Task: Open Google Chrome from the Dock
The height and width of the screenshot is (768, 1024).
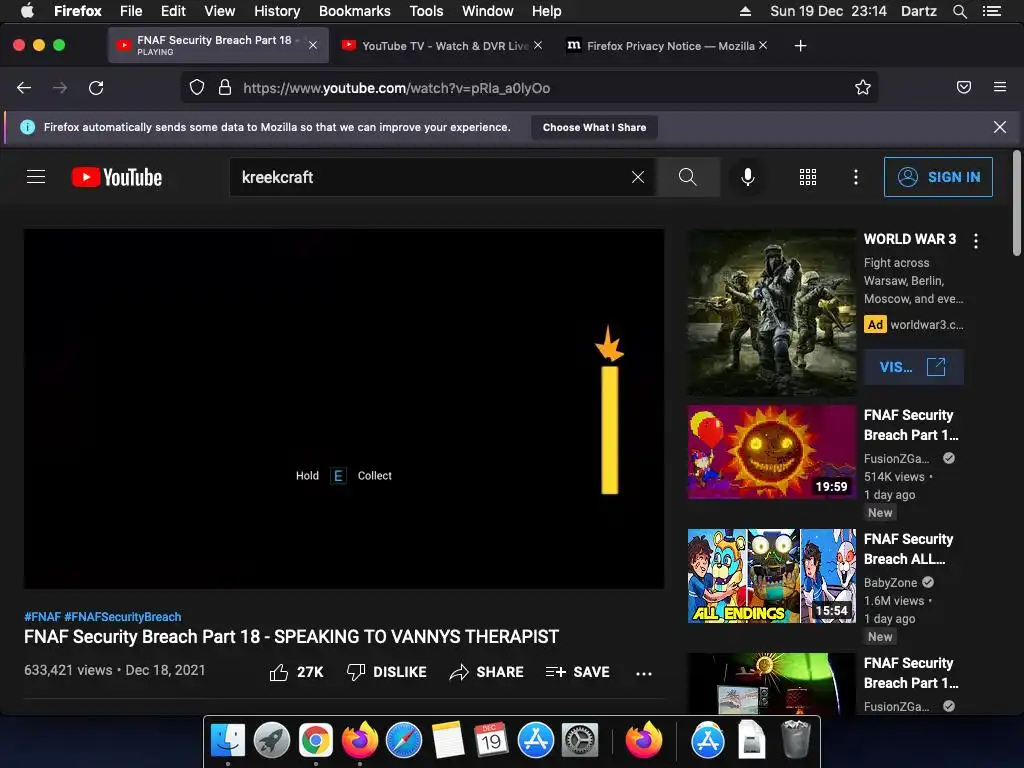Action: click(x=315, y=740)
